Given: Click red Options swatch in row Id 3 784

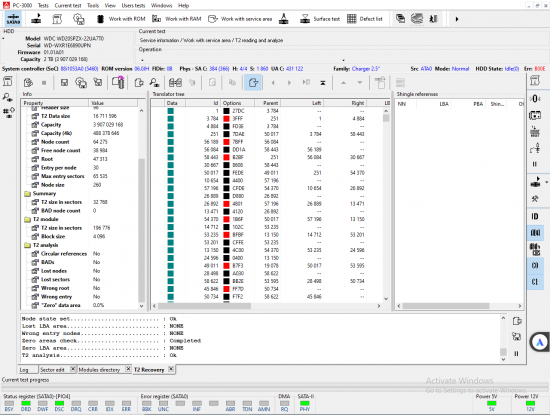Looking at the screenshot, I should point(226,119).
